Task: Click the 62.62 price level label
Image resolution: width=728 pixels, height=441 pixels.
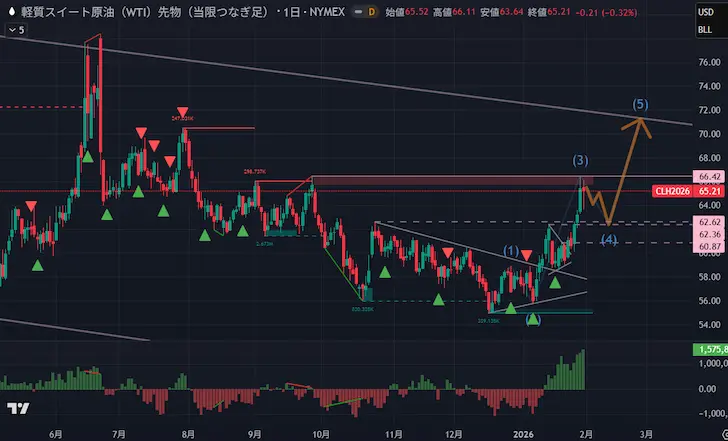Action: (x=709, y=221)
